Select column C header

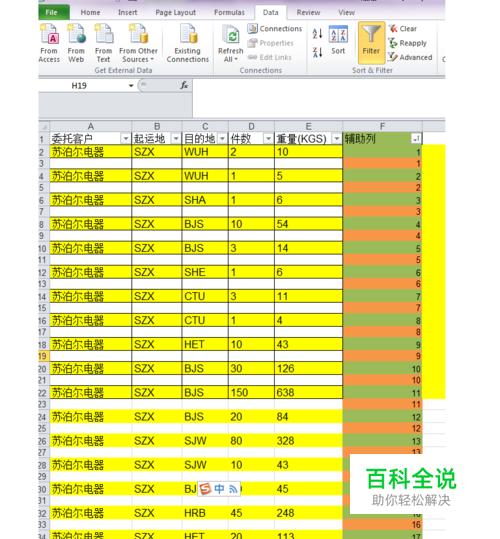click(205, 126)
